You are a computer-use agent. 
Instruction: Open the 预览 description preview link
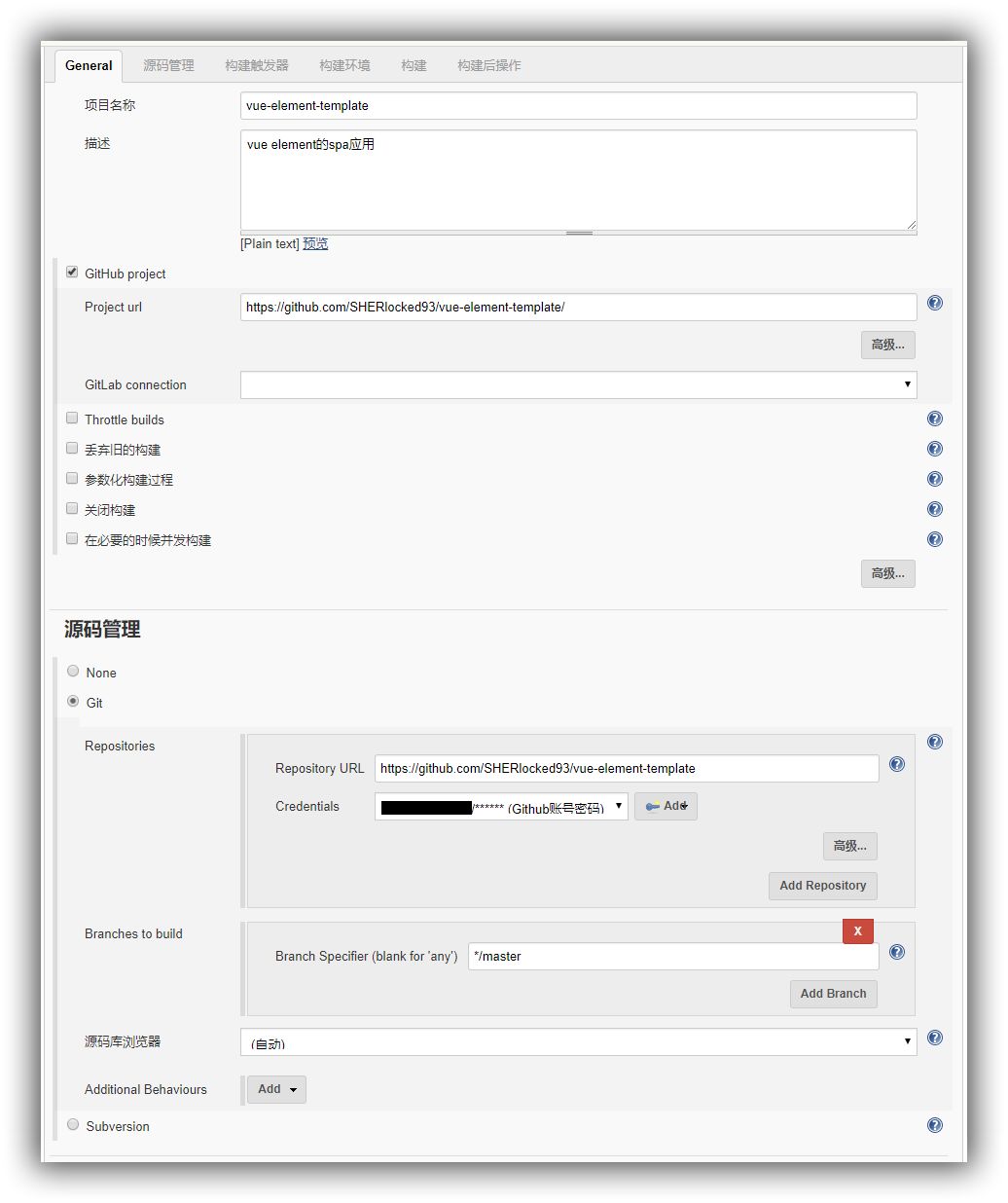pyautogui.click(x=315, y=243)
